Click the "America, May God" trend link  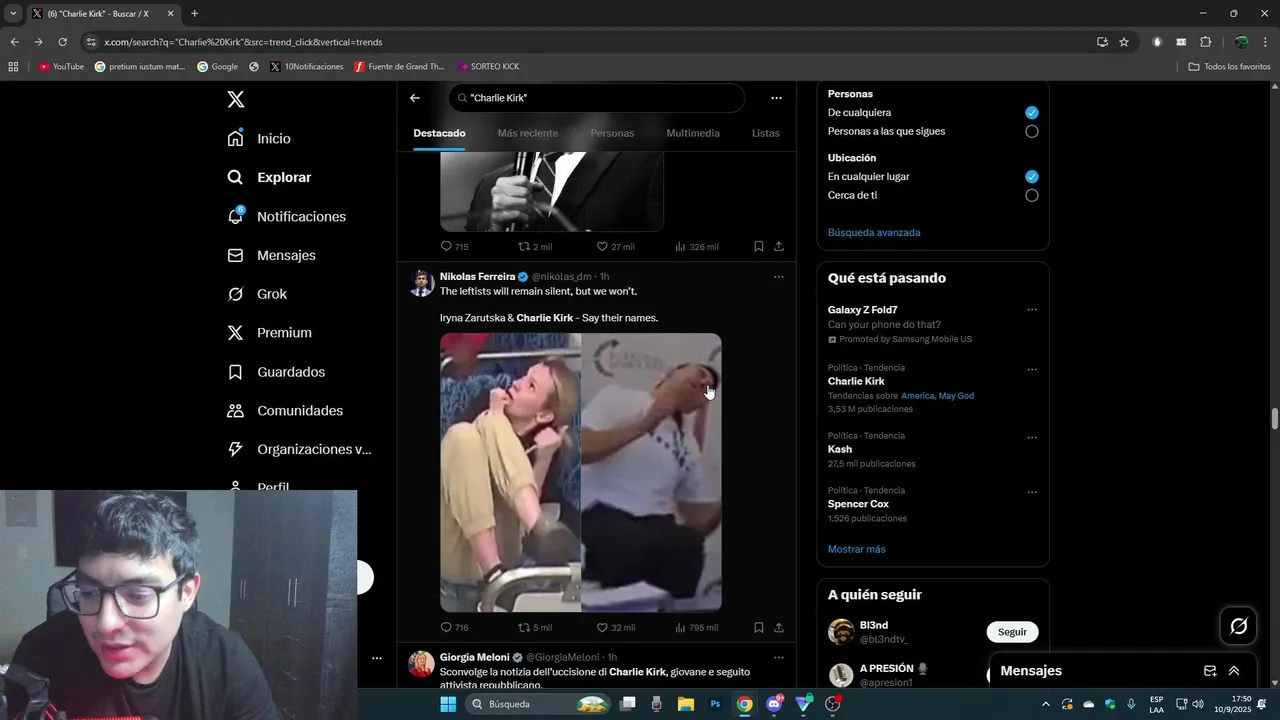pos(937,396)
